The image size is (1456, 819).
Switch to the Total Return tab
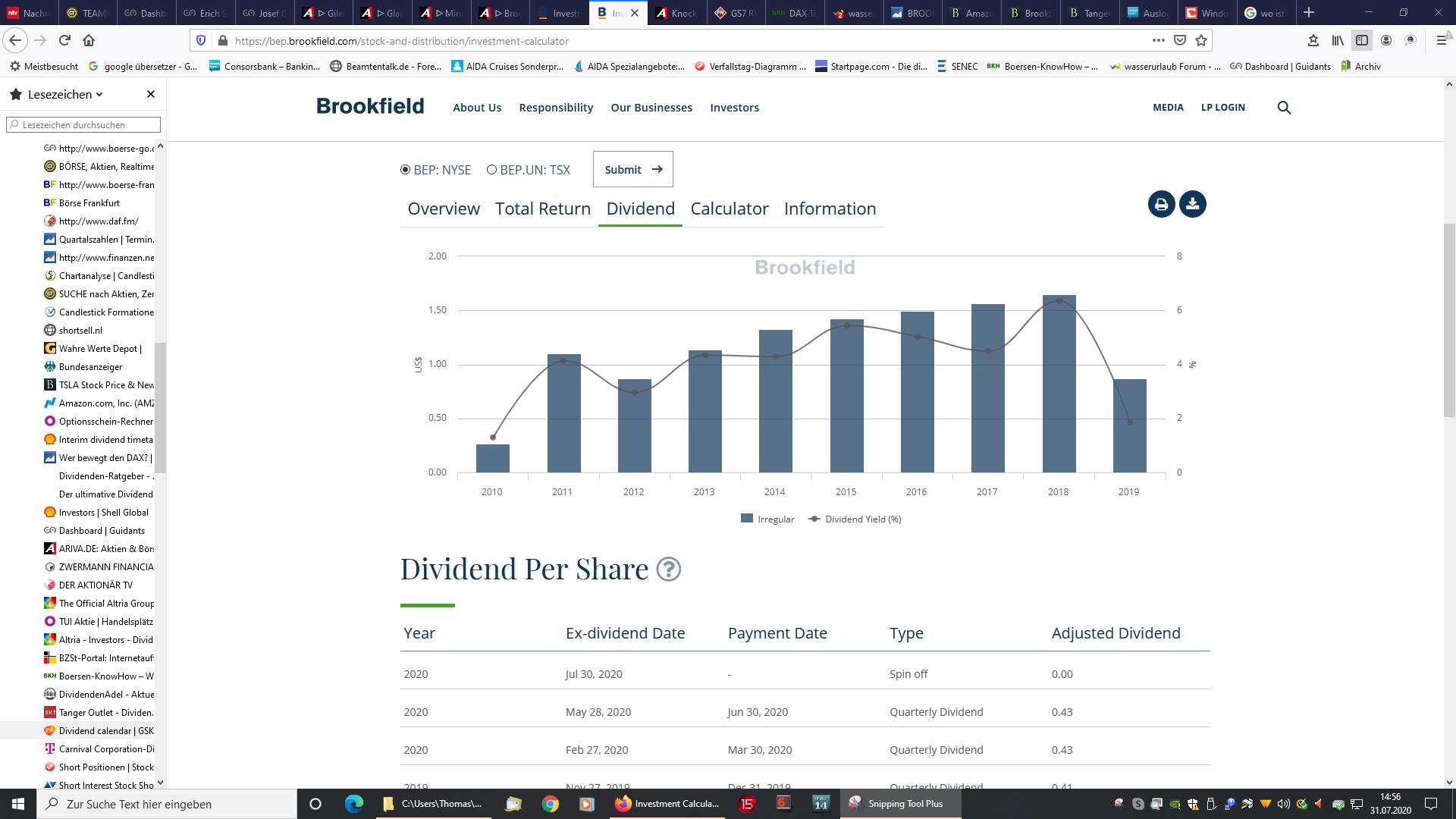(542, 209)
